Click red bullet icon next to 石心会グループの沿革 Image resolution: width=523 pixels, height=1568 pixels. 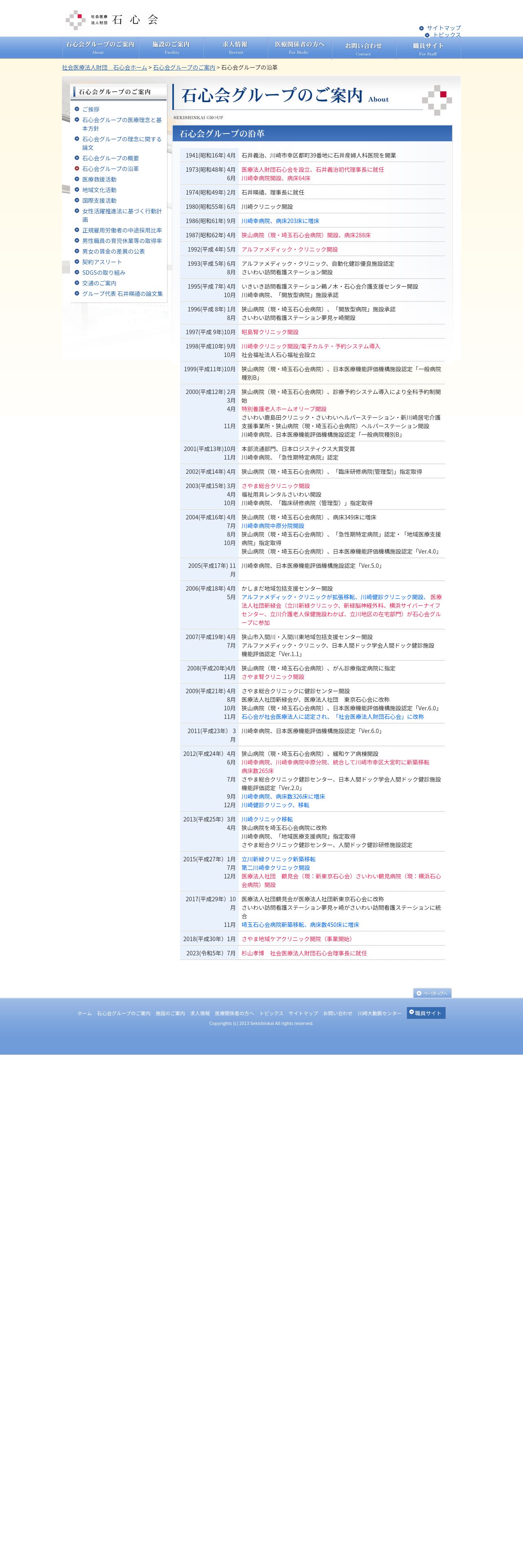(77, 169)
